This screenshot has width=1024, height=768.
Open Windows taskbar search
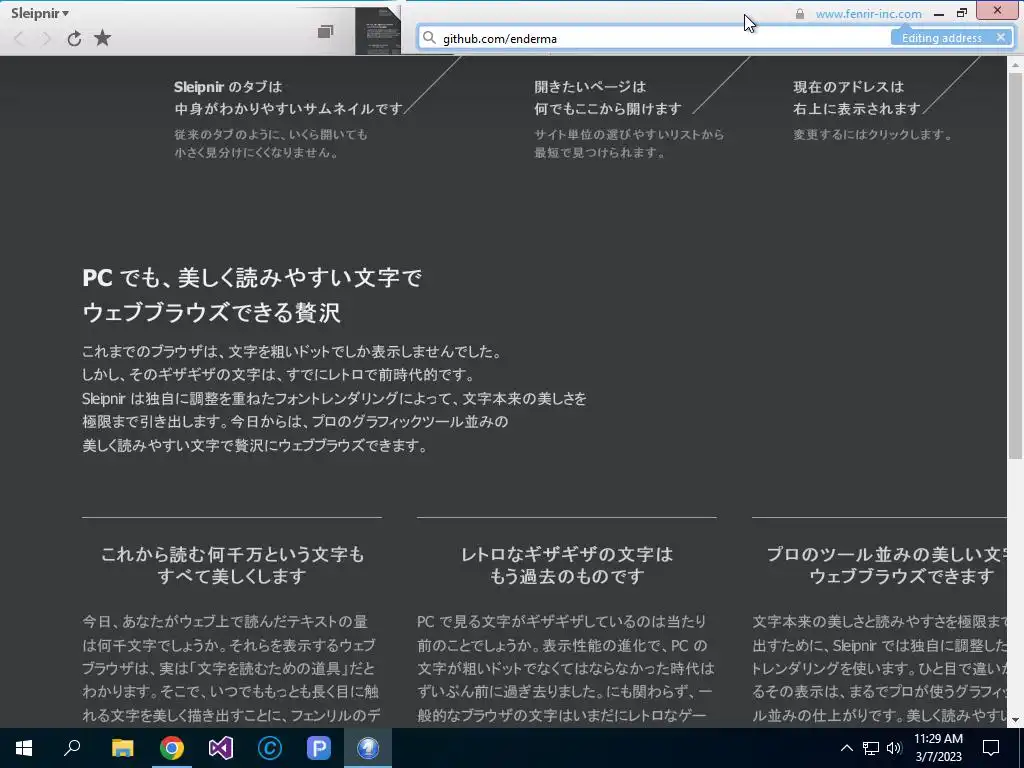(72, 748)
